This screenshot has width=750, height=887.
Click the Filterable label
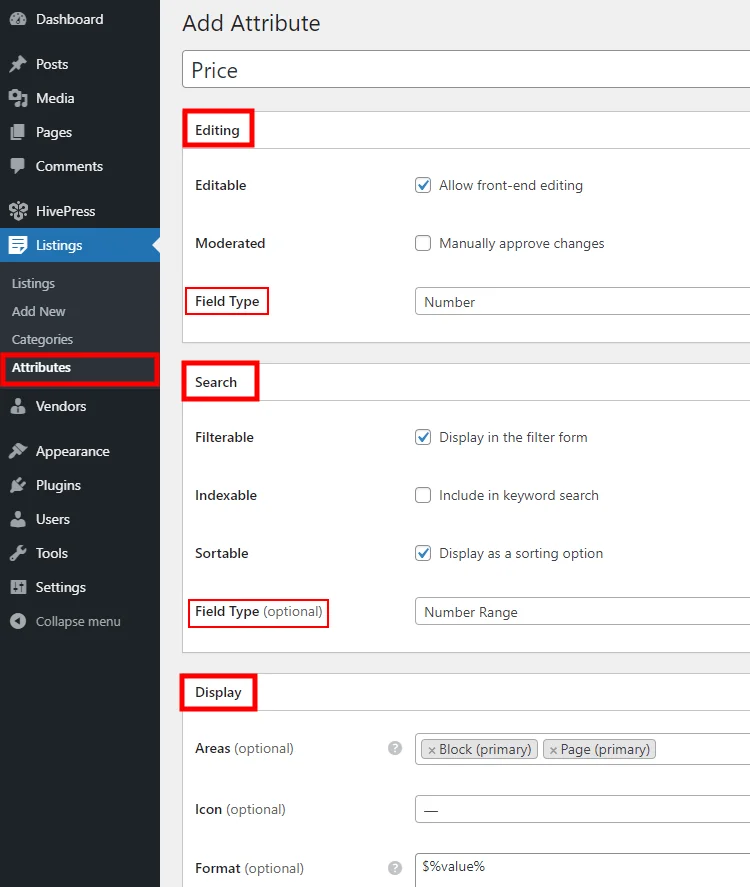tap(224, 437)
